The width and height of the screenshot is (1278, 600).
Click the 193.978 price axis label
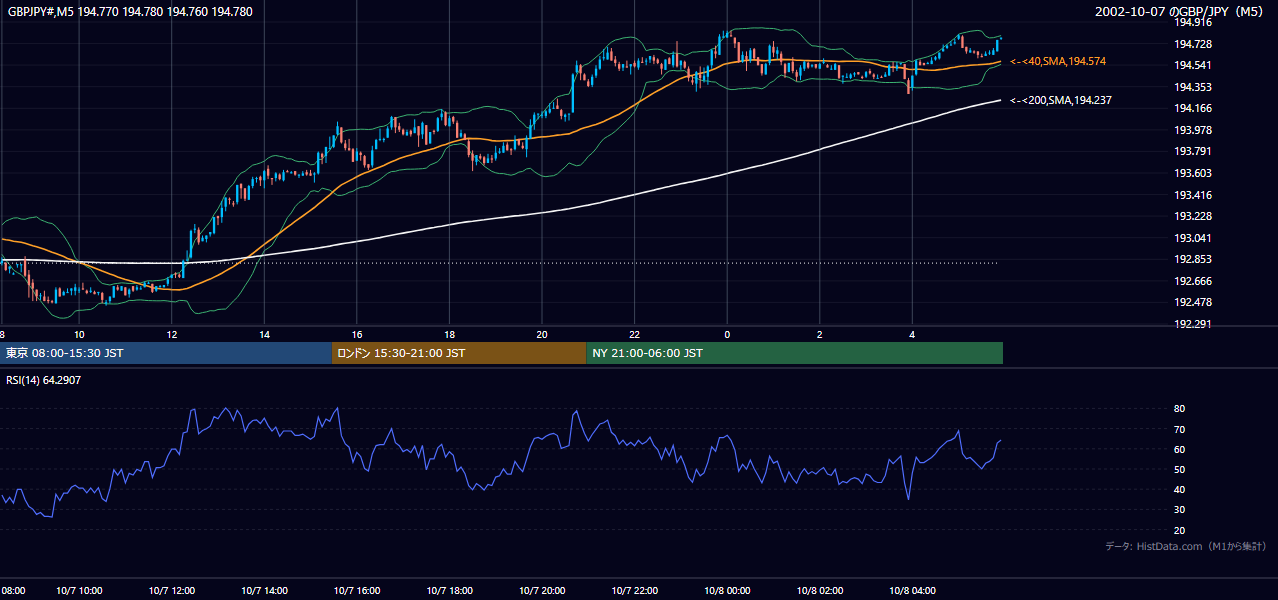tap(1193, 130)
